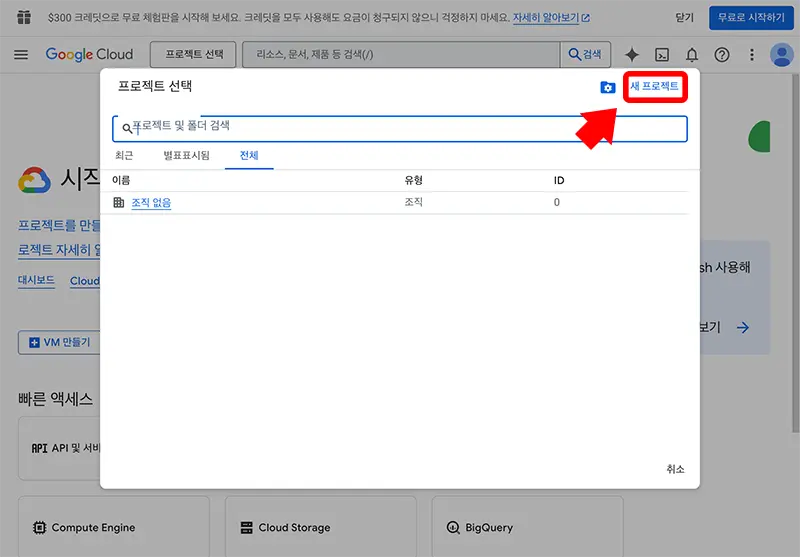This screenshot has width=800, height=557.
Task: Click the organization building icon
Action: click(x=119, y=202)
